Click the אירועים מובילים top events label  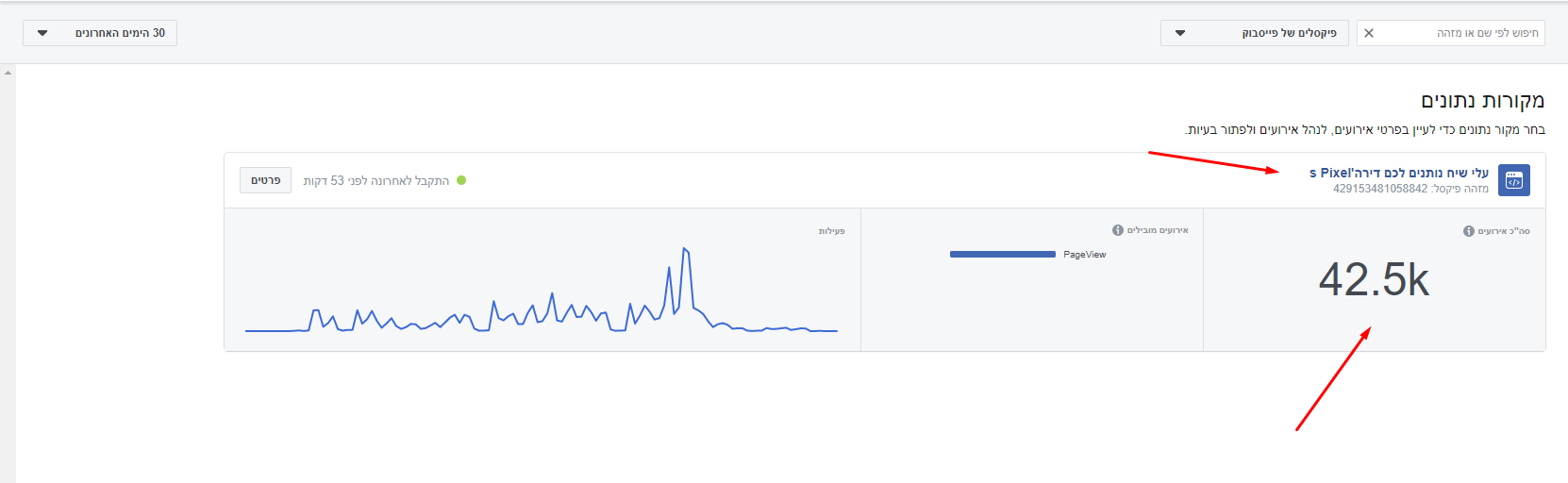[1158, 230]
